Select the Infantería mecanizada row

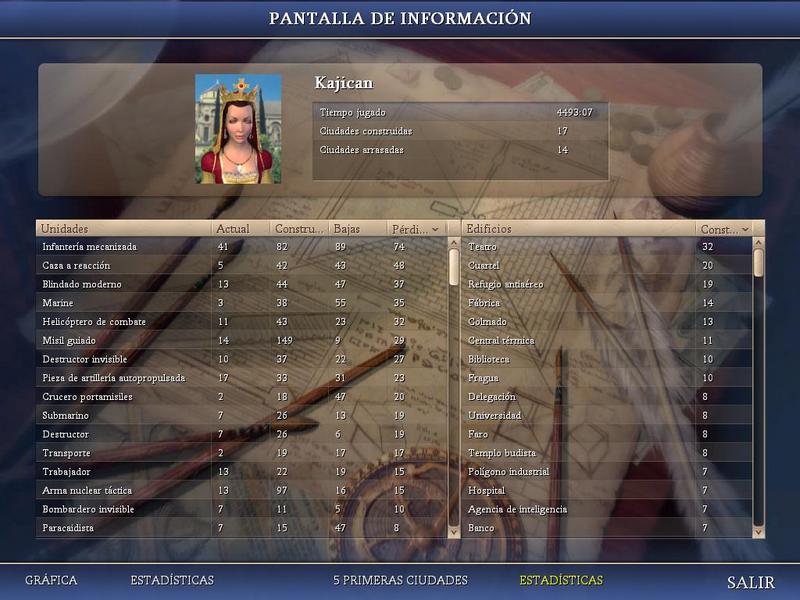(242, 246)
